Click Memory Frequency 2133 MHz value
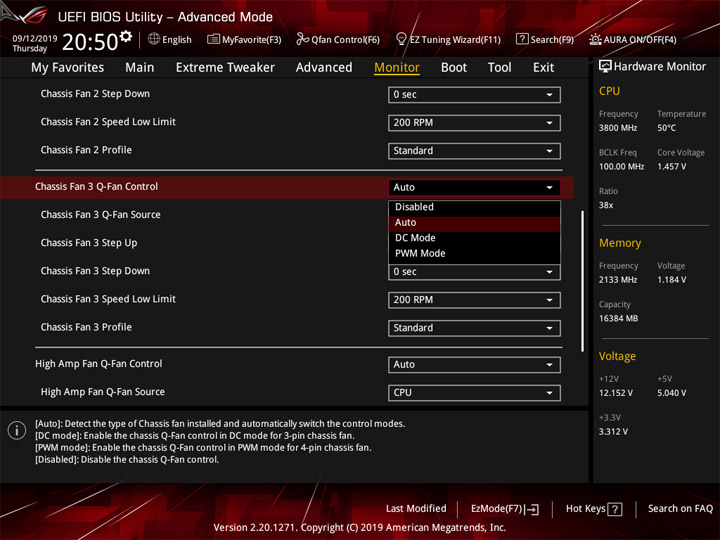Screen dimensions: 720x540 coord(618,280)
